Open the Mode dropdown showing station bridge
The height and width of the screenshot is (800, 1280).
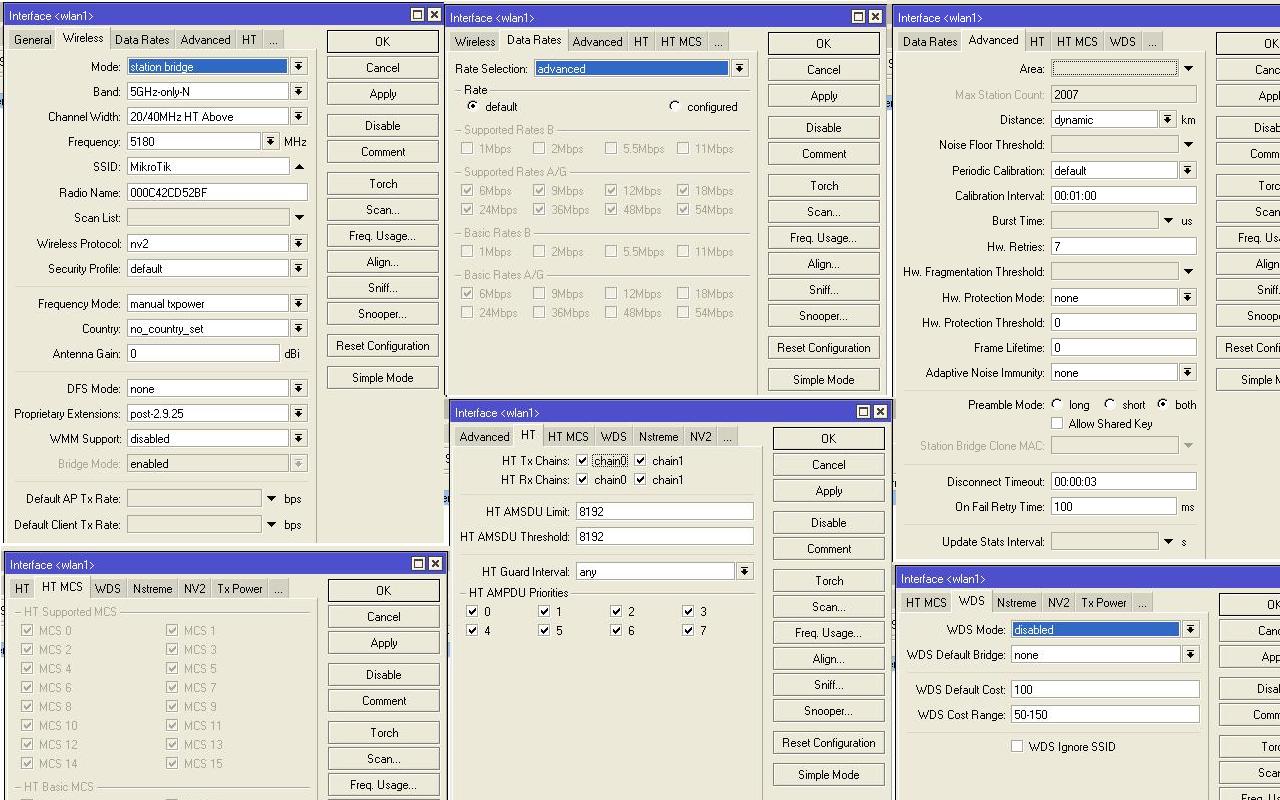click(298, 66)
